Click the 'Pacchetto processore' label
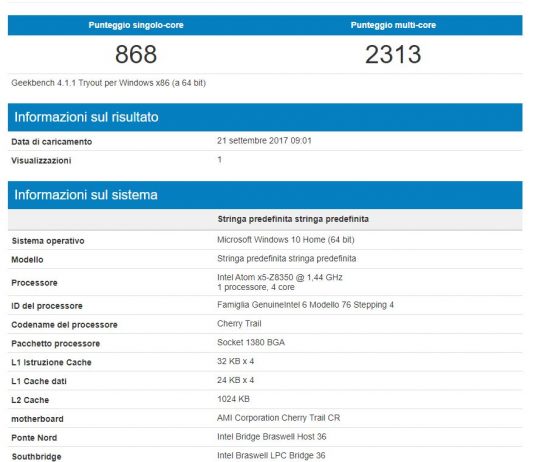534x462 pixels. [x=56, y=344]
